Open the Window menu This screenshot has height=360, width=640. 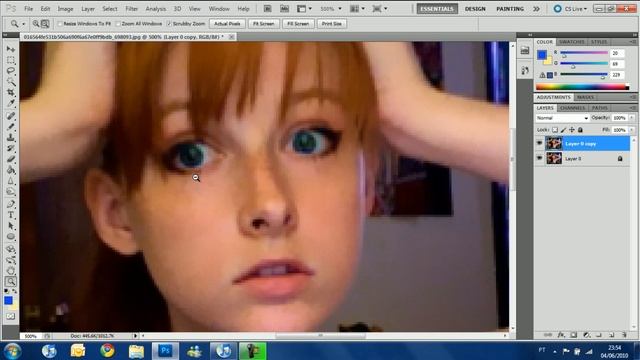(x=219, y=9)
